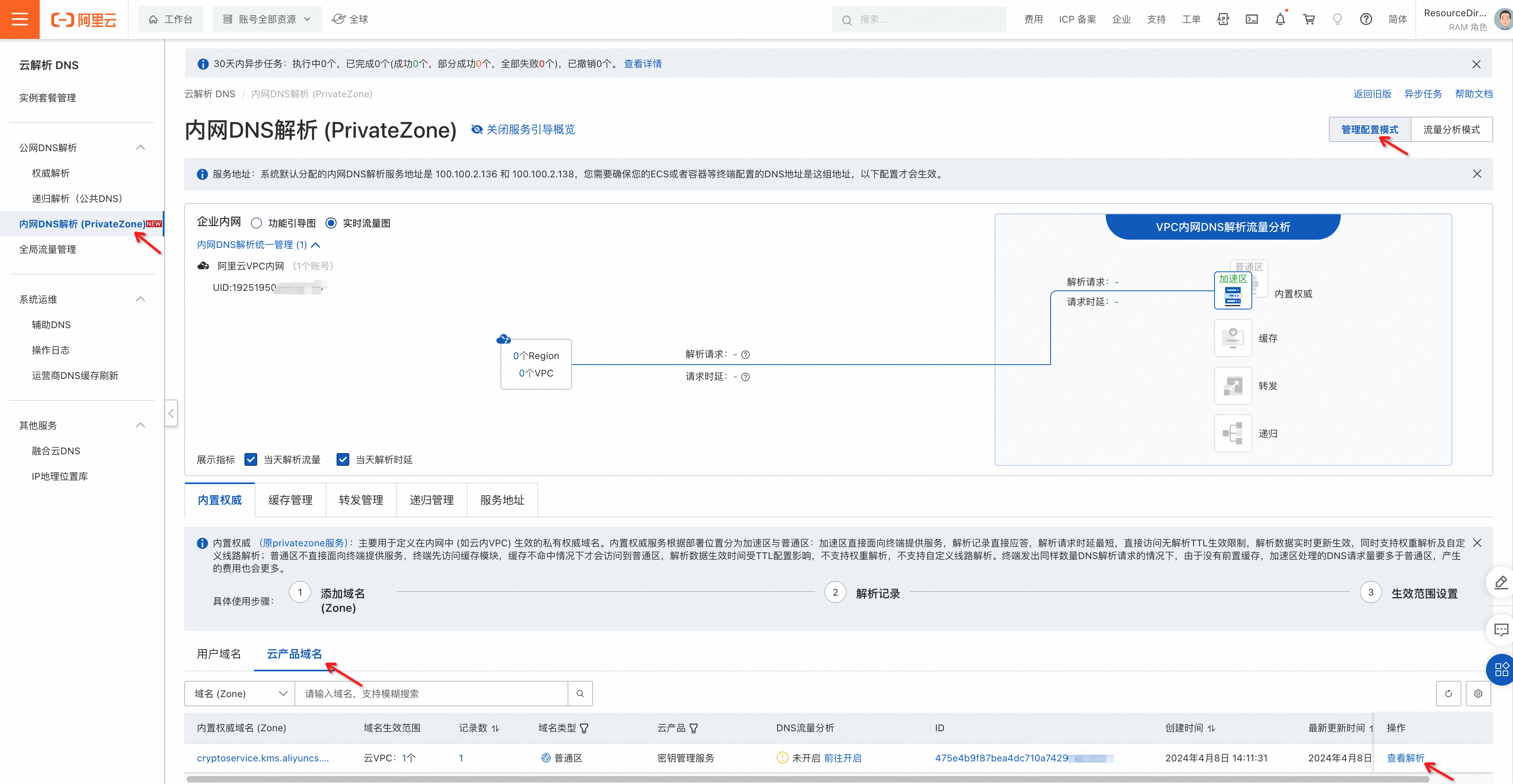Click the 加速区 server icon
This screenshot has height=784, width=1513.
(x=1233, y=291)
